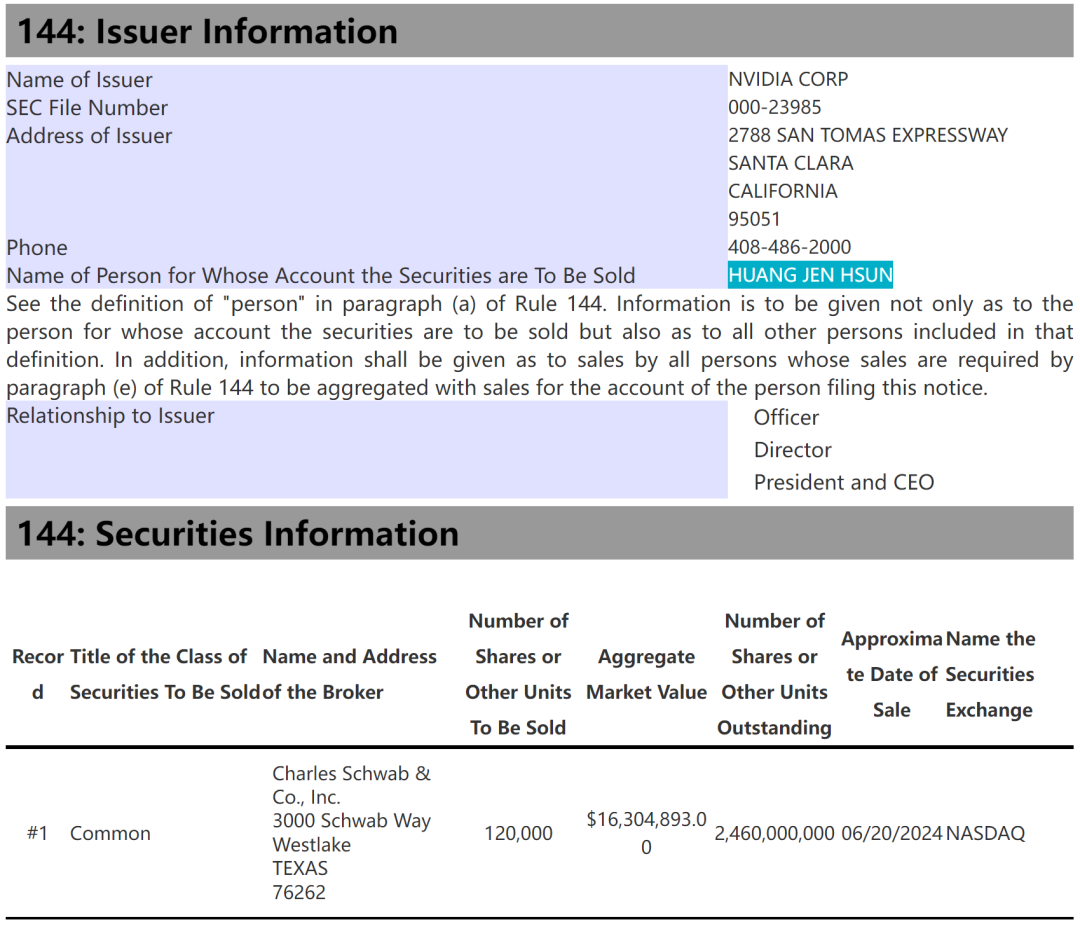Click the SEC file number 000-23985
The height and width of the screenshot is (929, 1080).
pos(774,107)
